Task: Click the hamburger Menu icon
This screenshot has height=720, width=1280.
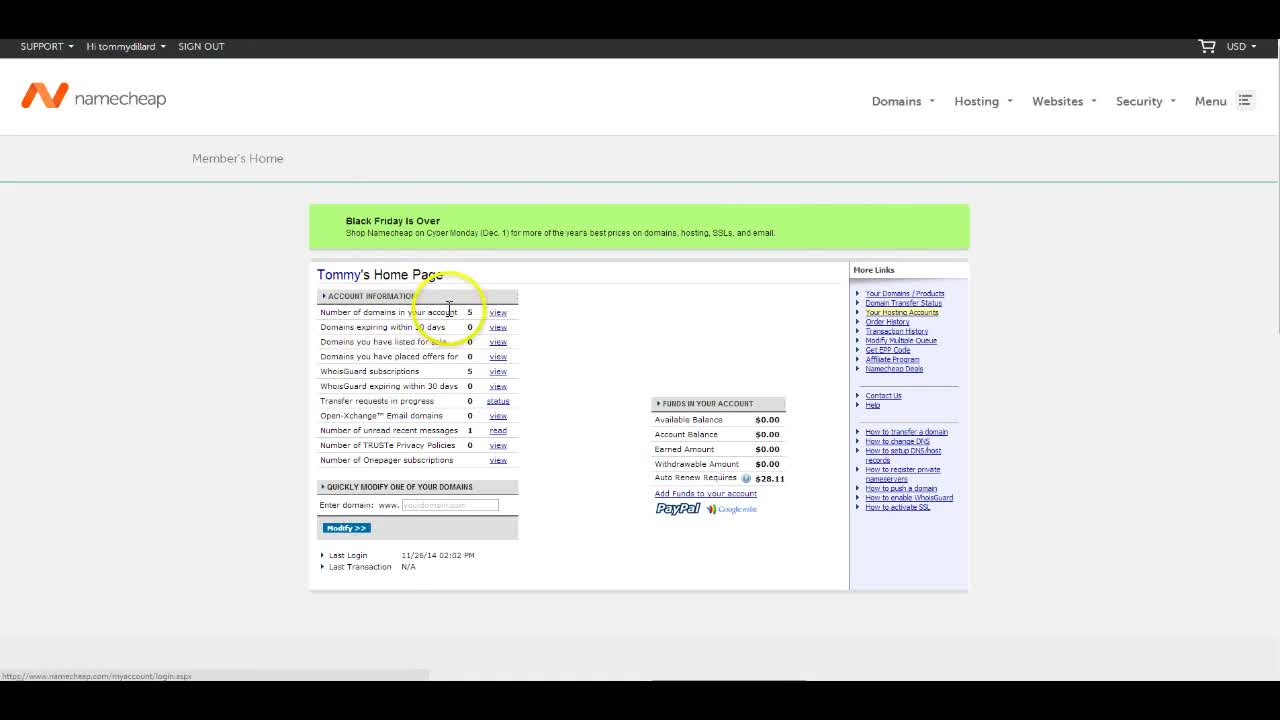Action: 1245,100
